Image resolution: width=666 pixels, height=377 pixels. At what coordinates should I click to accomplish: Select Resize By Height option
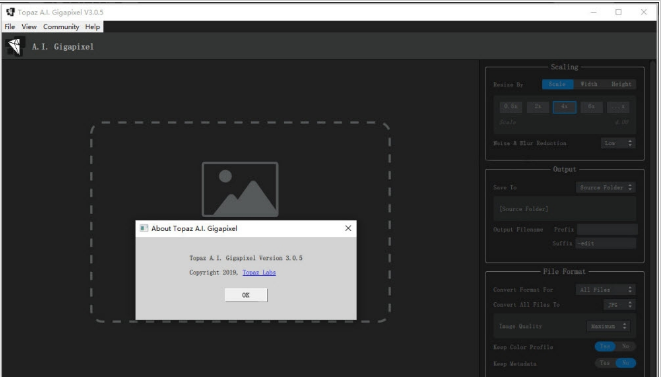click(621, 84)
